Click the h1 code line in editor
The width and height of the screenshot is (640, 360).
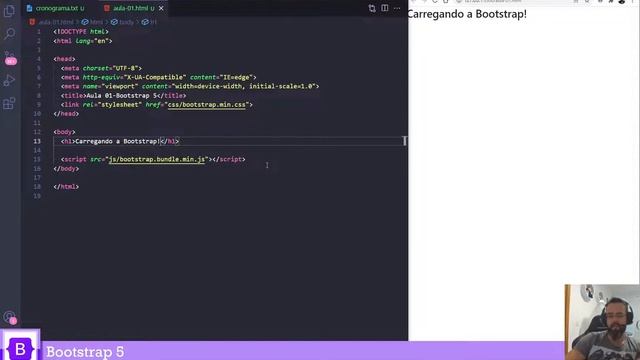120,141
